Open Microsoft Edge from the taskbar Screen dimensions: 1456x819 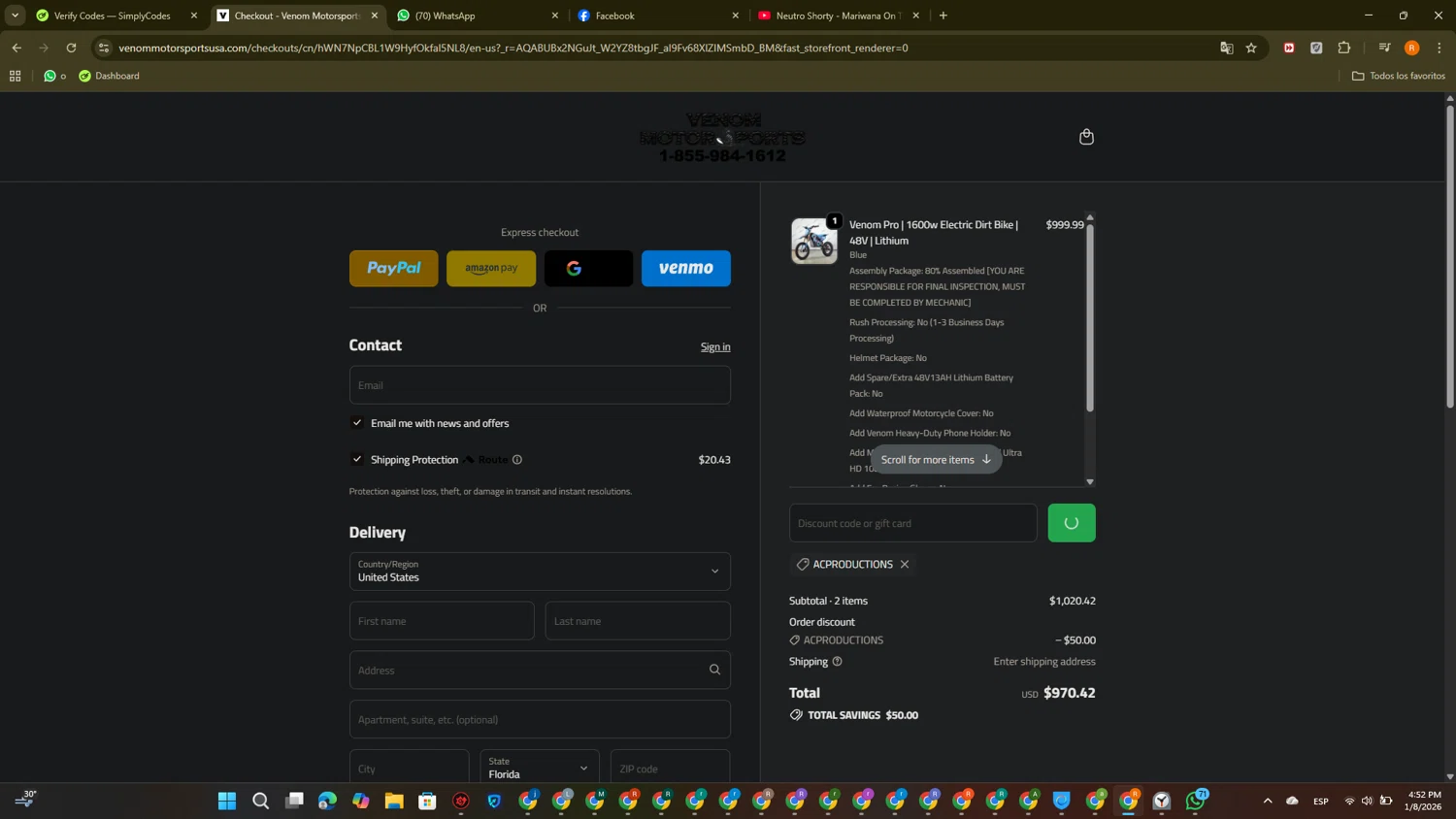click(x=327, y=801)
